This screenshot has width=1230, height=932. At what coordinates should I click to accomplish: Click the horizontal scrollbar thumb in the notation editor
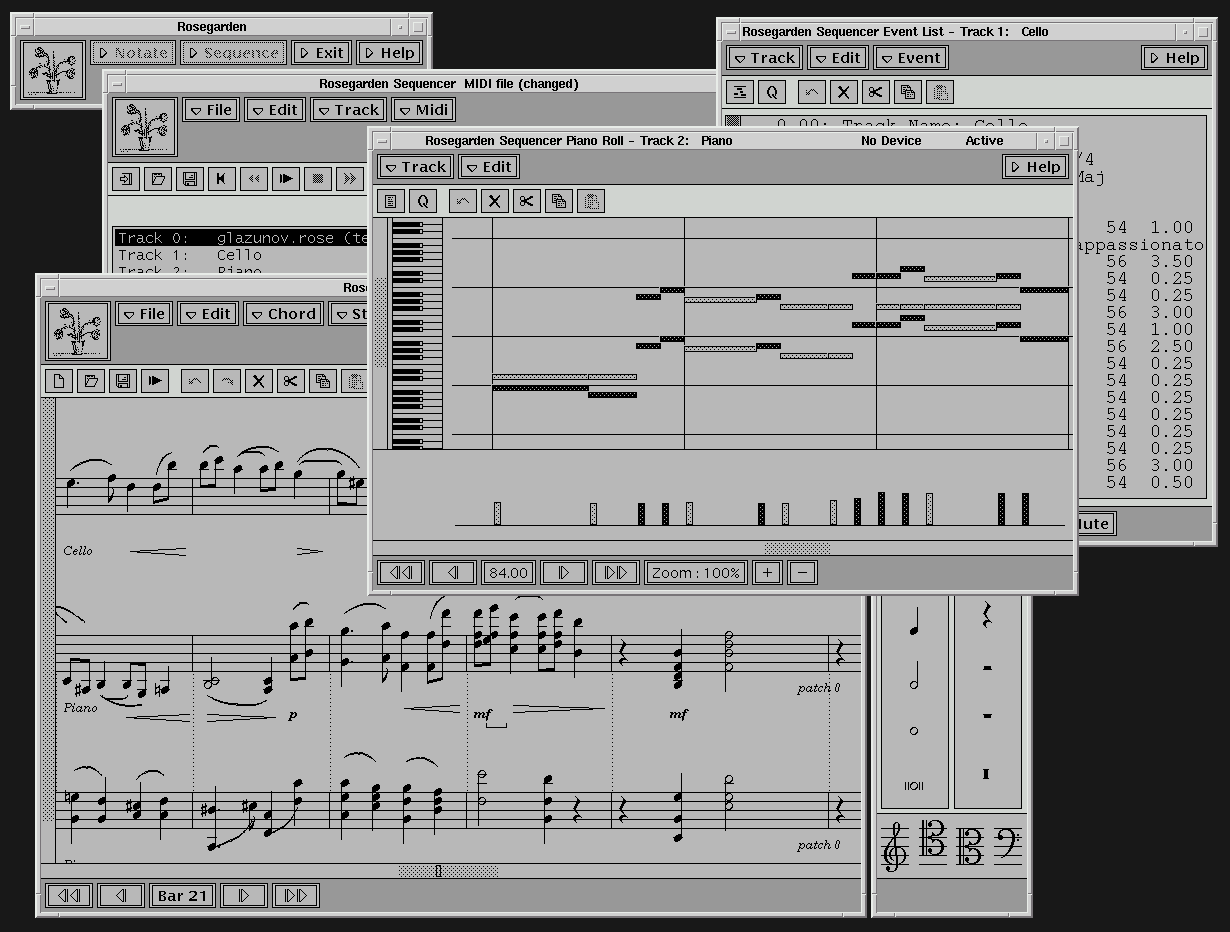coord(448,871)
